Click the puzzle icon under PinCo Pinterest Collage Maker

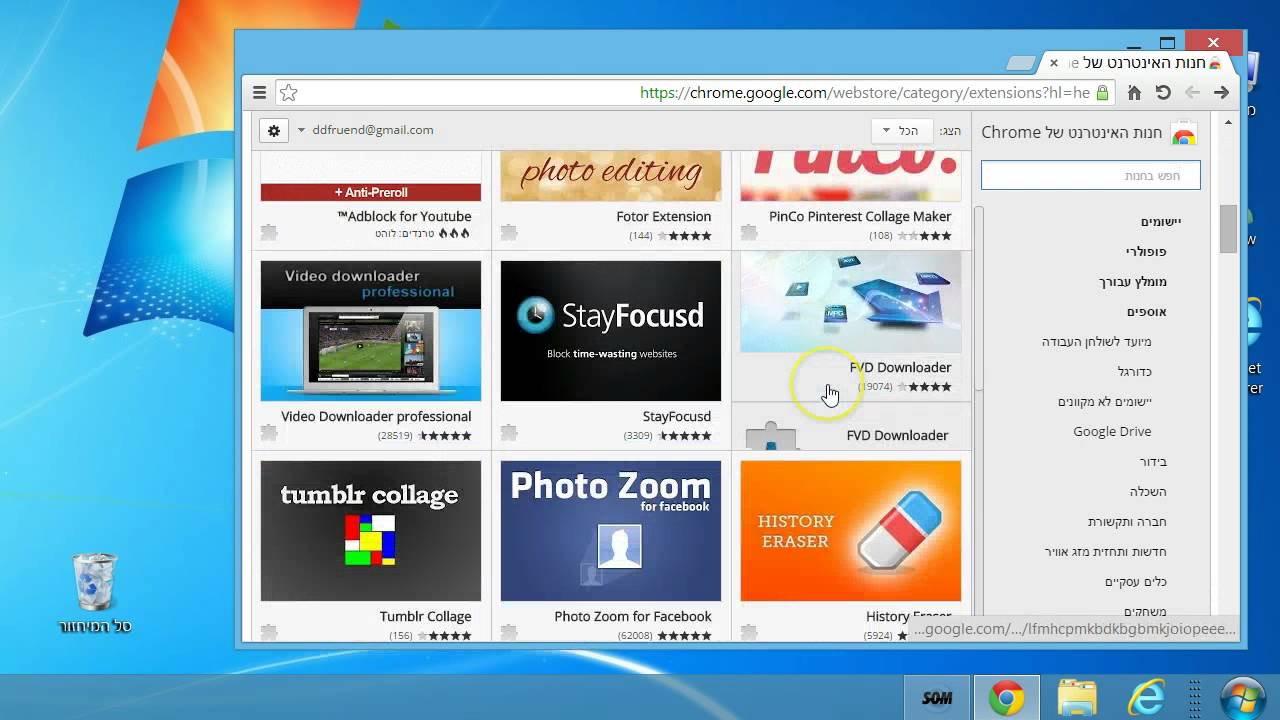pos(749,233)
